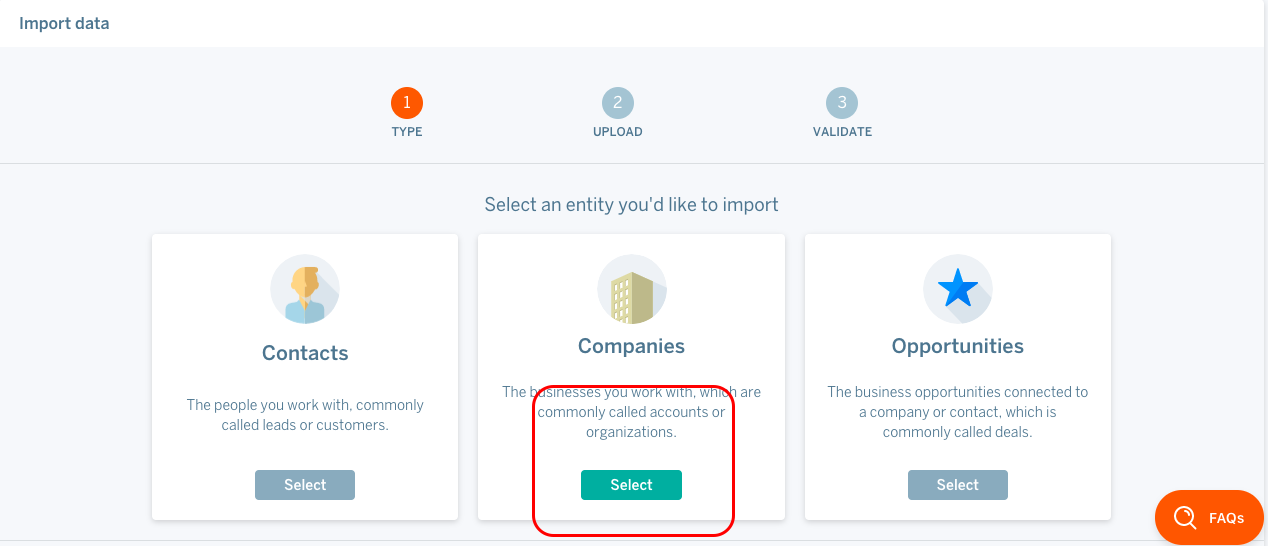Screen dimensions: 1268x546
Task: Click the TYPE step label
Action: click(407, 132)
